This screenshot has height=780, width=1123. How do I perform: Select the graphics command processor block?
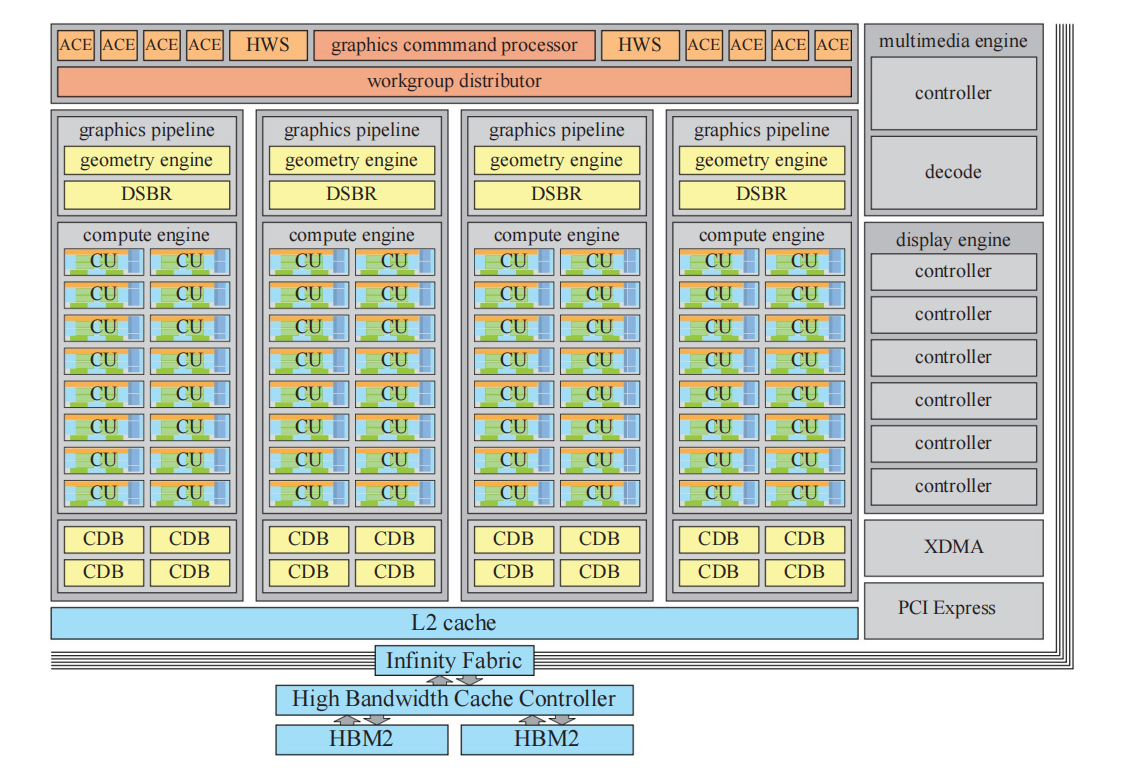(x=455, y=44)
